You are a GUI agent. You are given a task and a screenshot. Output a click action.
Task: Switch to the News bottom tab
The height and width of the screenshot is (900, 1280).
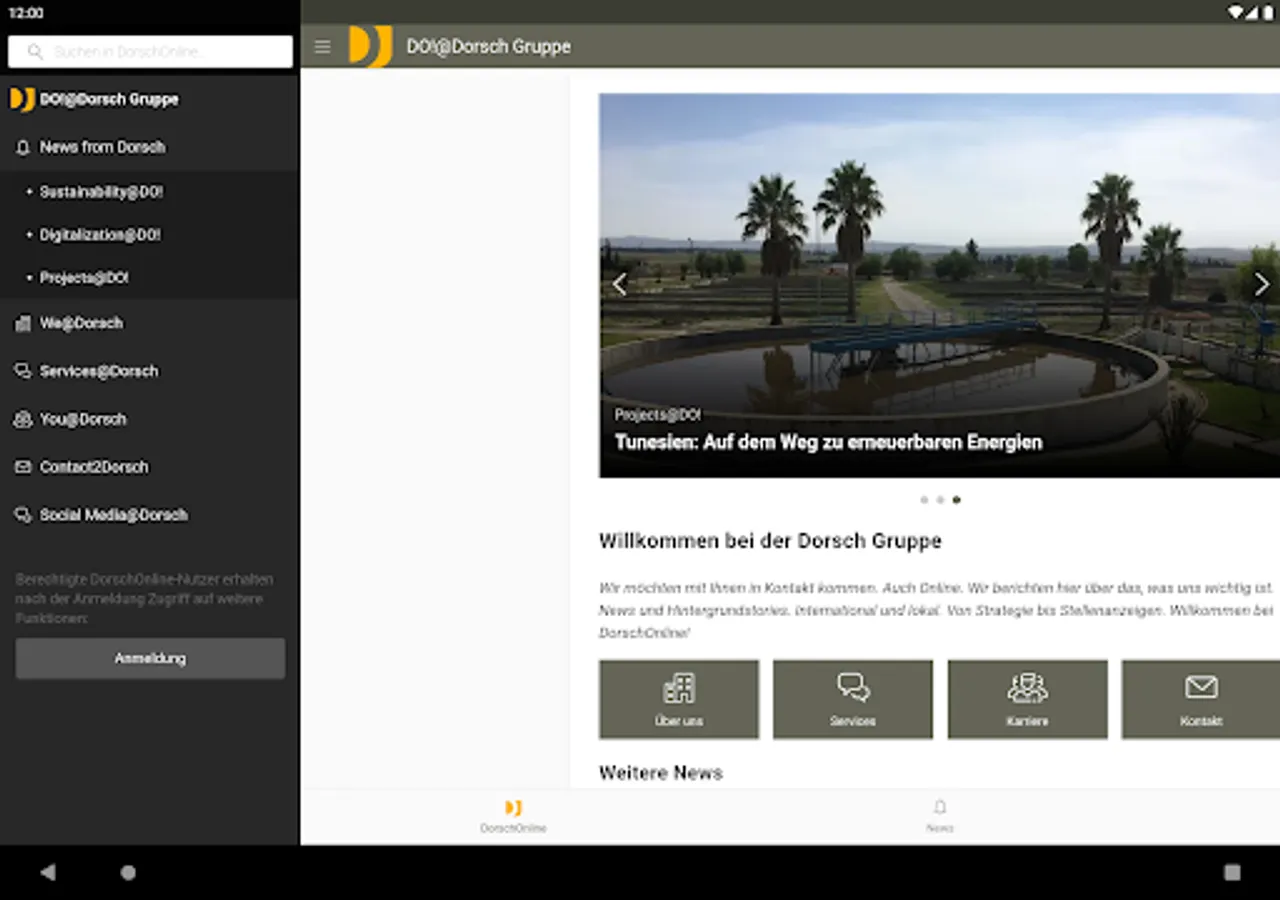point(939,816)
